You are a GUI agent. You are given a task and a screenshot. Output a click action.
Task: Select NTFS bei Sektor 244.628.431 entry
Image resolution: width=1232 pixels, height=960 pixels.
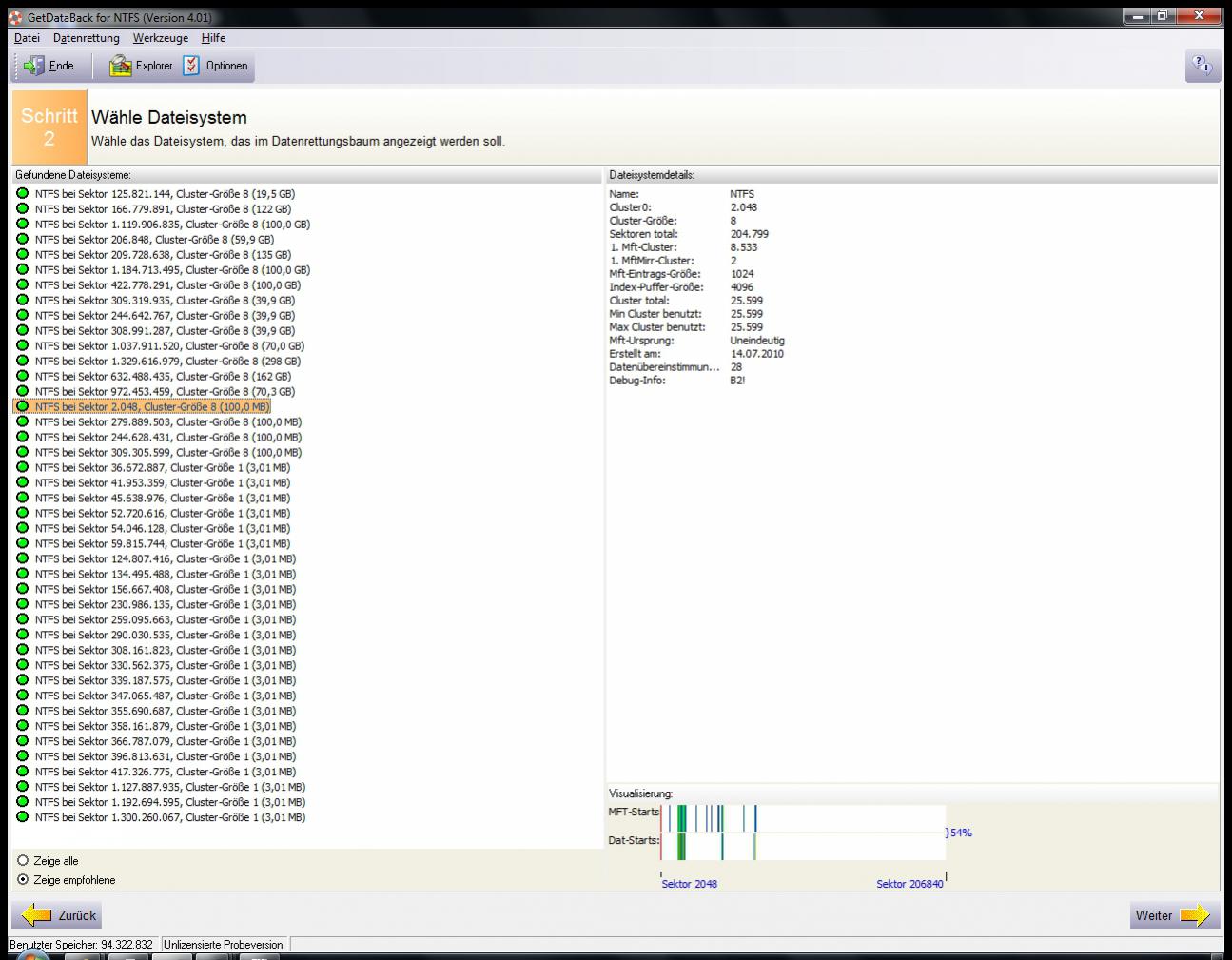pyautogui.click(x=168, y=438)
